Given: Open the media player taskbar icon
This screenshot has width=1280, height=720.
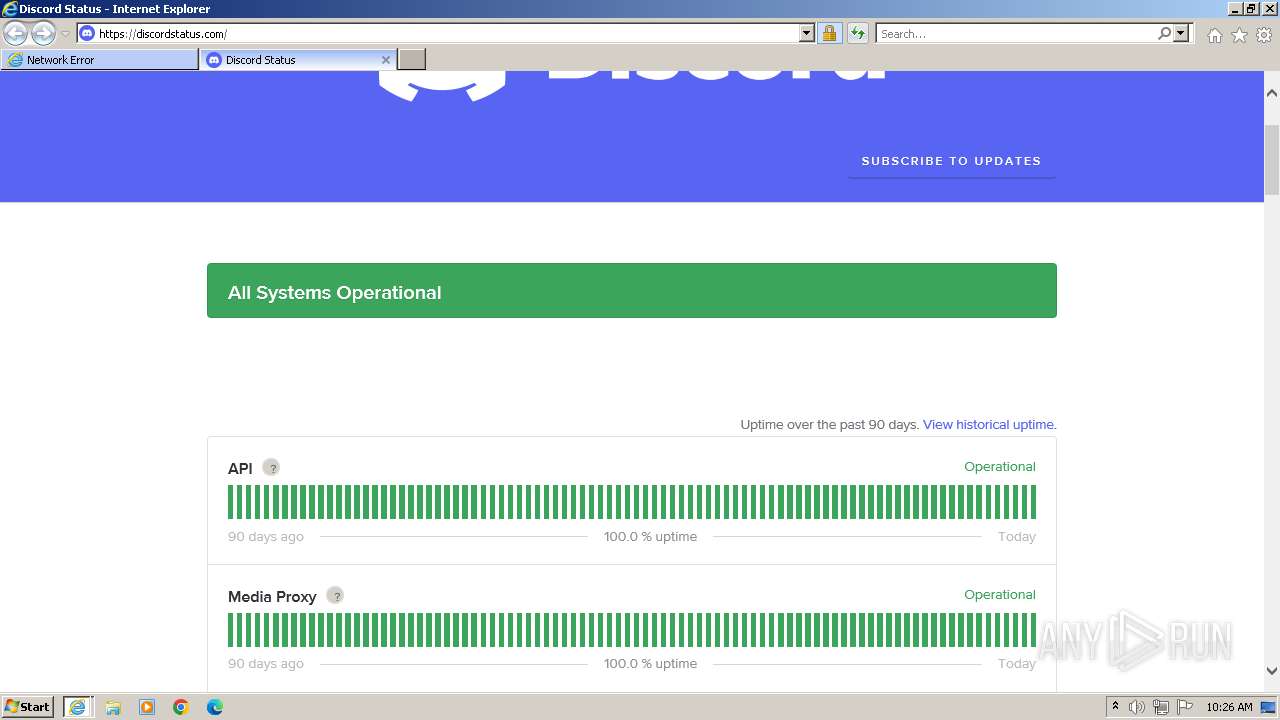Looking at the screenshot, I should point(147,707).
